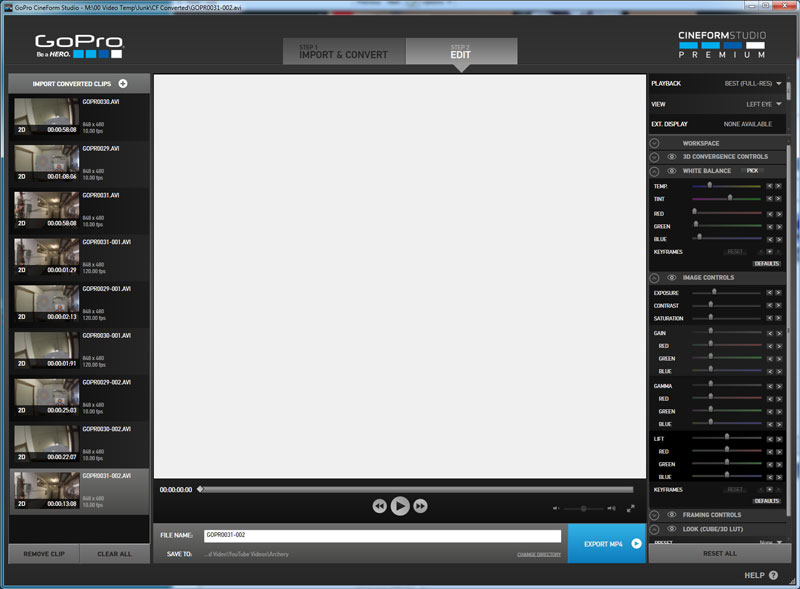The image size is (800, 589).
Task: Expand the Framing Controls section
Action: (655, 515)
